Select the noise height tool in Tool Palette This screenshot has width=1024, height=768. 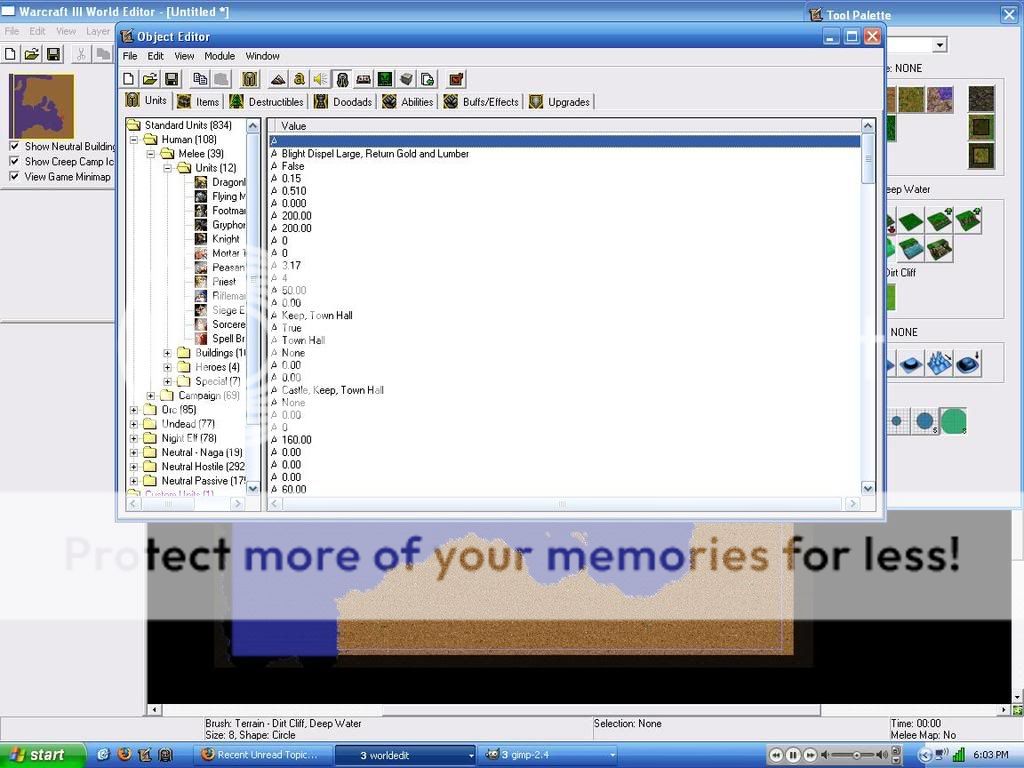coord(939,364)
